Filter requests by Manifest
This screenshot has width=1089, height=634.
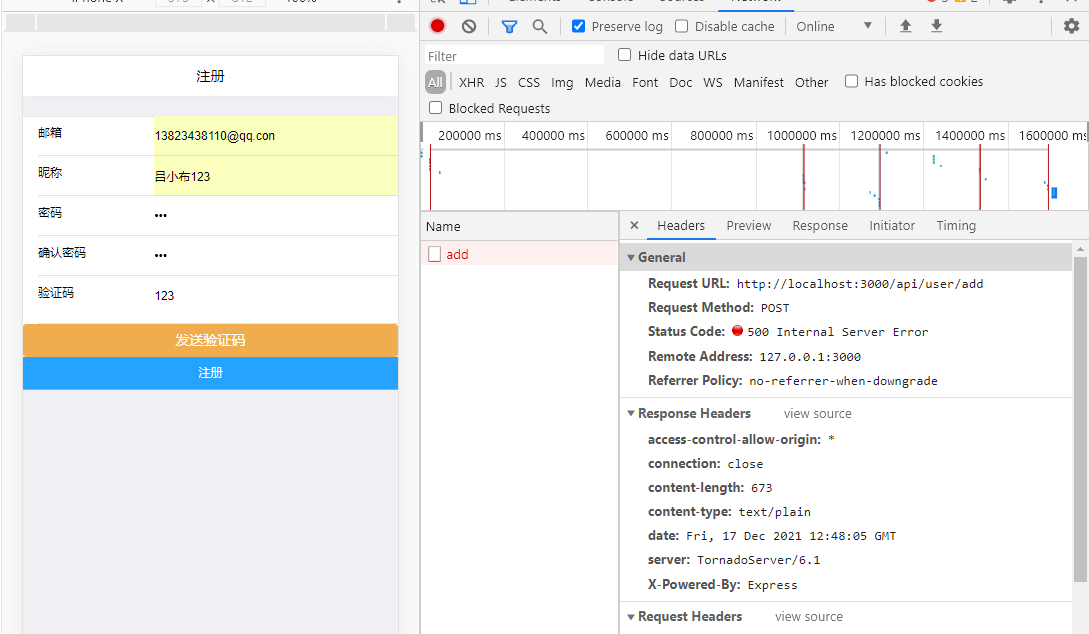(x=758, y=83)
